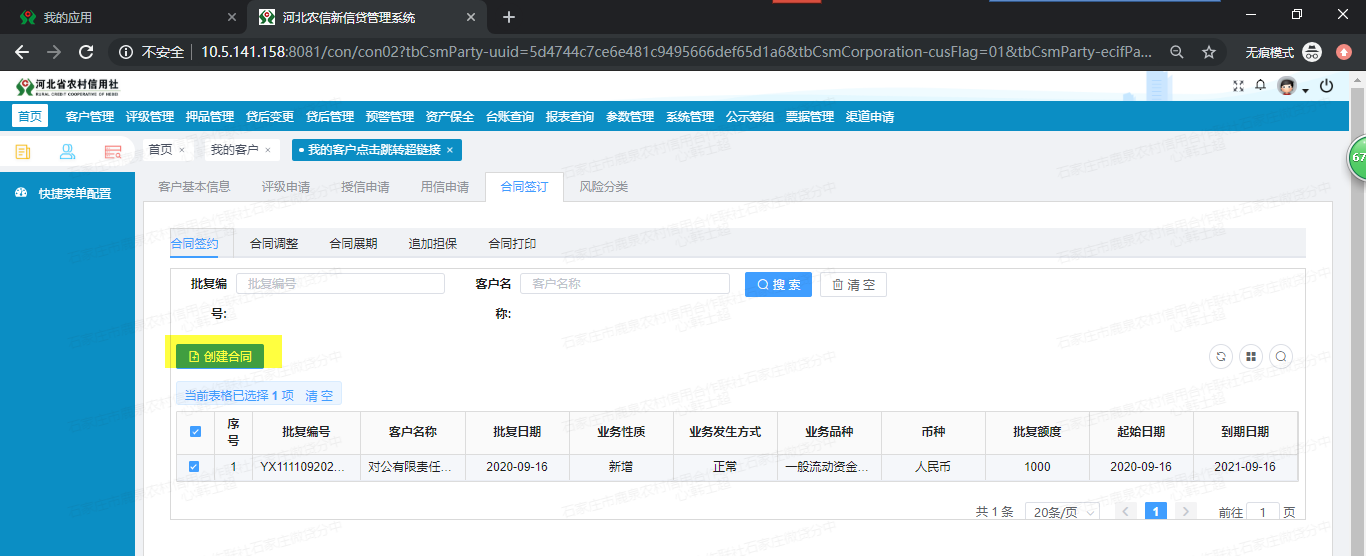Uncheck the row 1 checkbox
This screenshot has width=1366, height=556.
point(194,466)
